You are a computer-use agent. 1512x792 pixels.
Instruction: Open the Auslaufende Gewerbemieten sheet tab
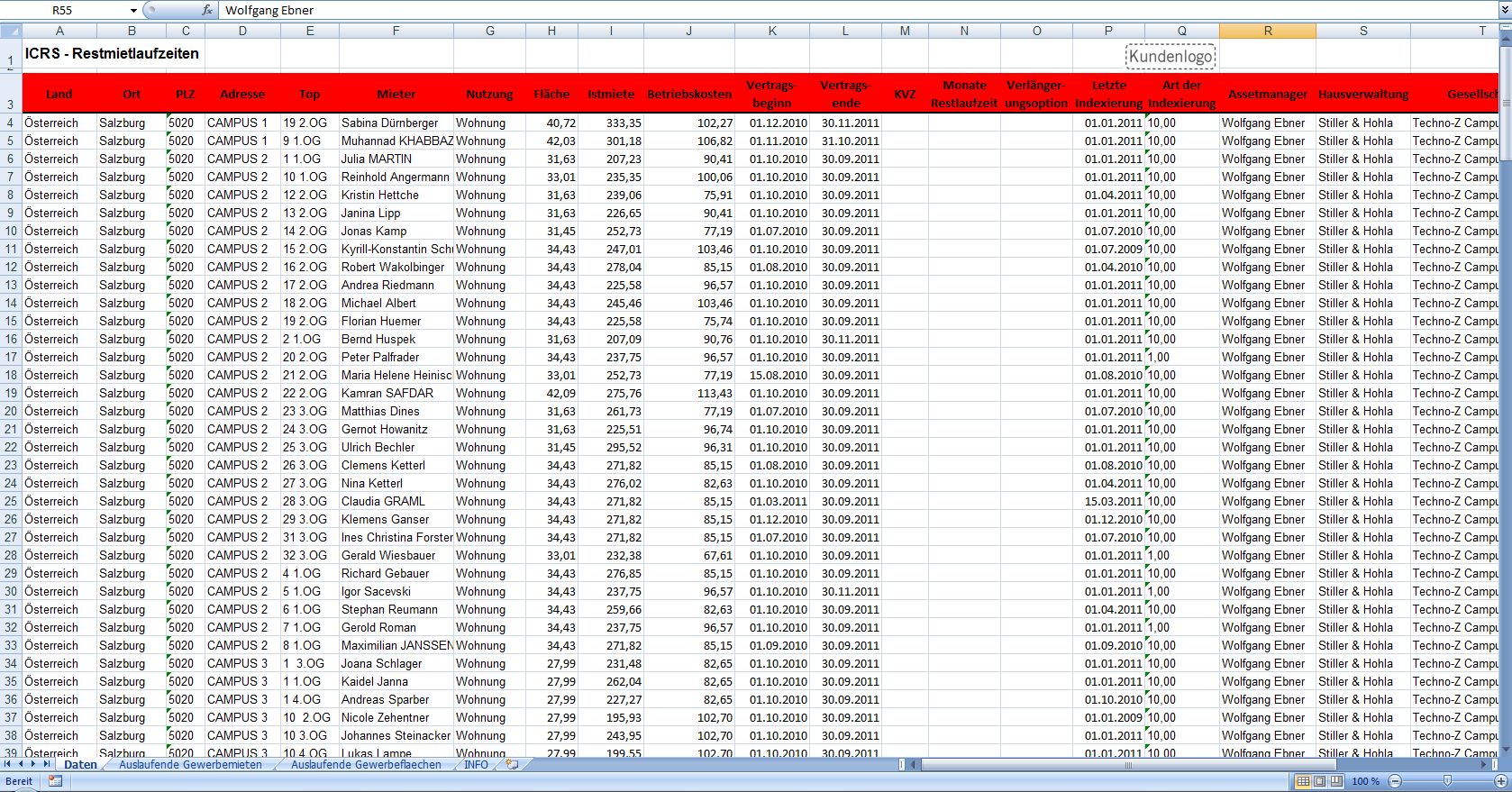(x=190, y=765)
